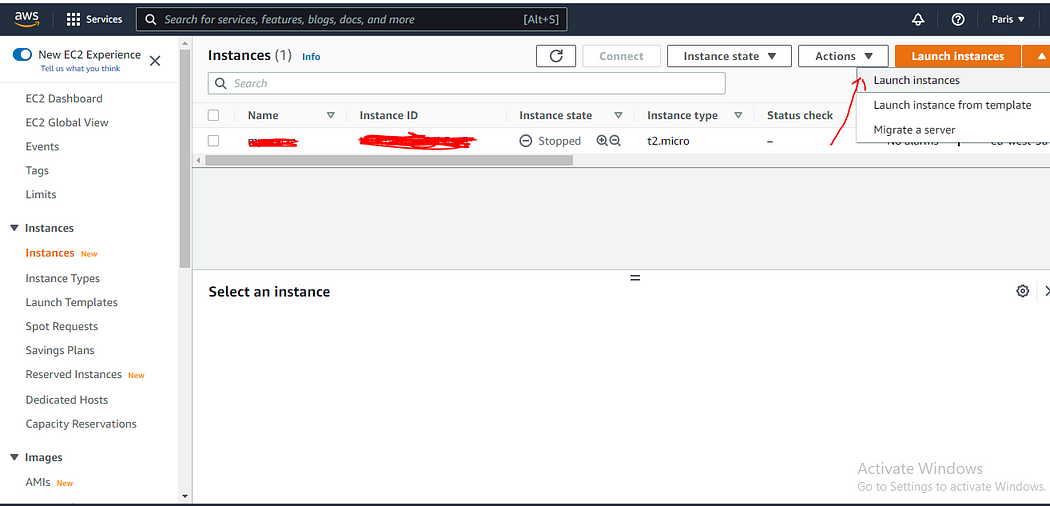Open Launch Templates
1050x506 pixels.
(x=72, y=303)
